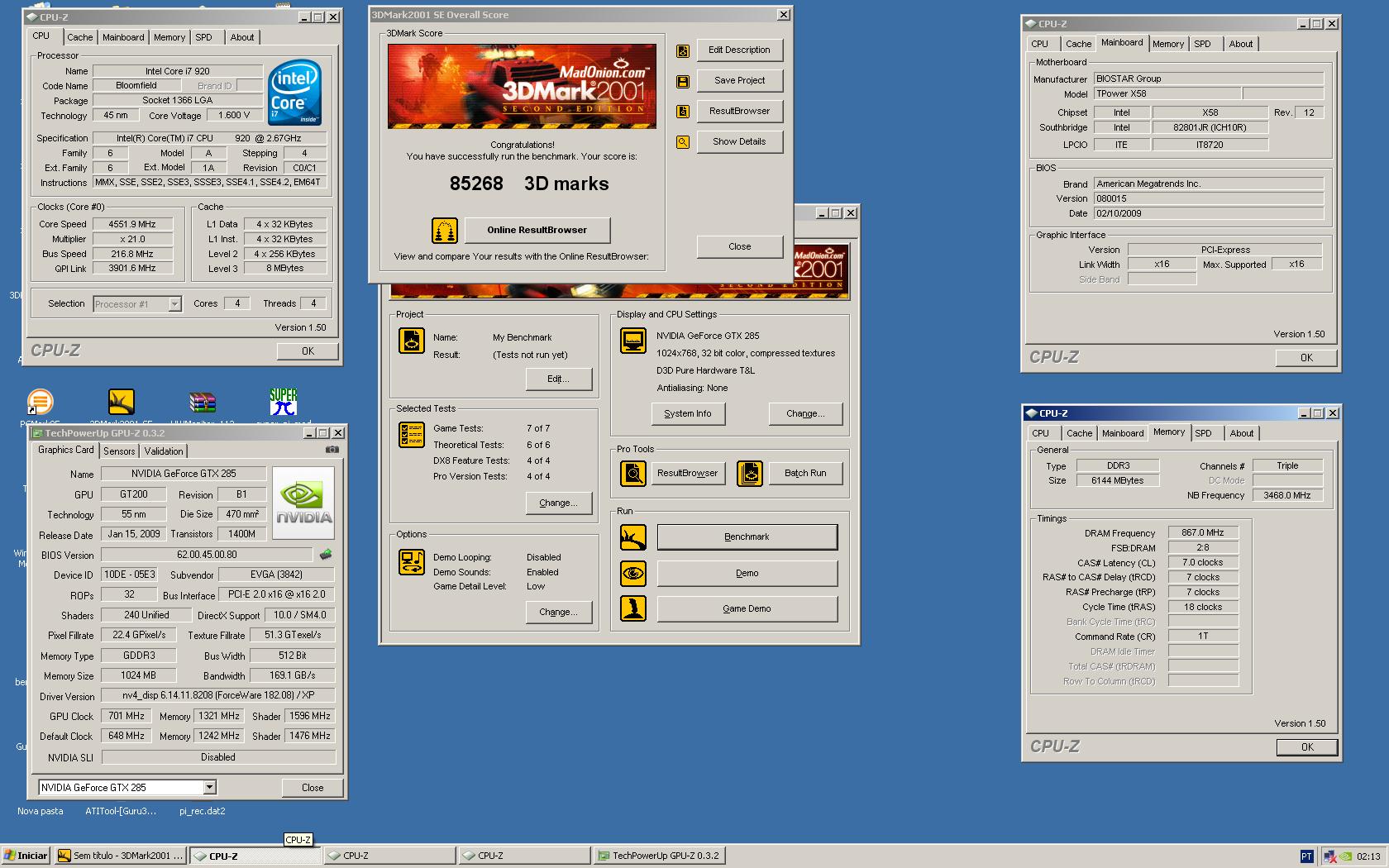Switch to SPD tab in the CPU window
The height and width of the screenshot is (868, 1389).
pos(203,37)
